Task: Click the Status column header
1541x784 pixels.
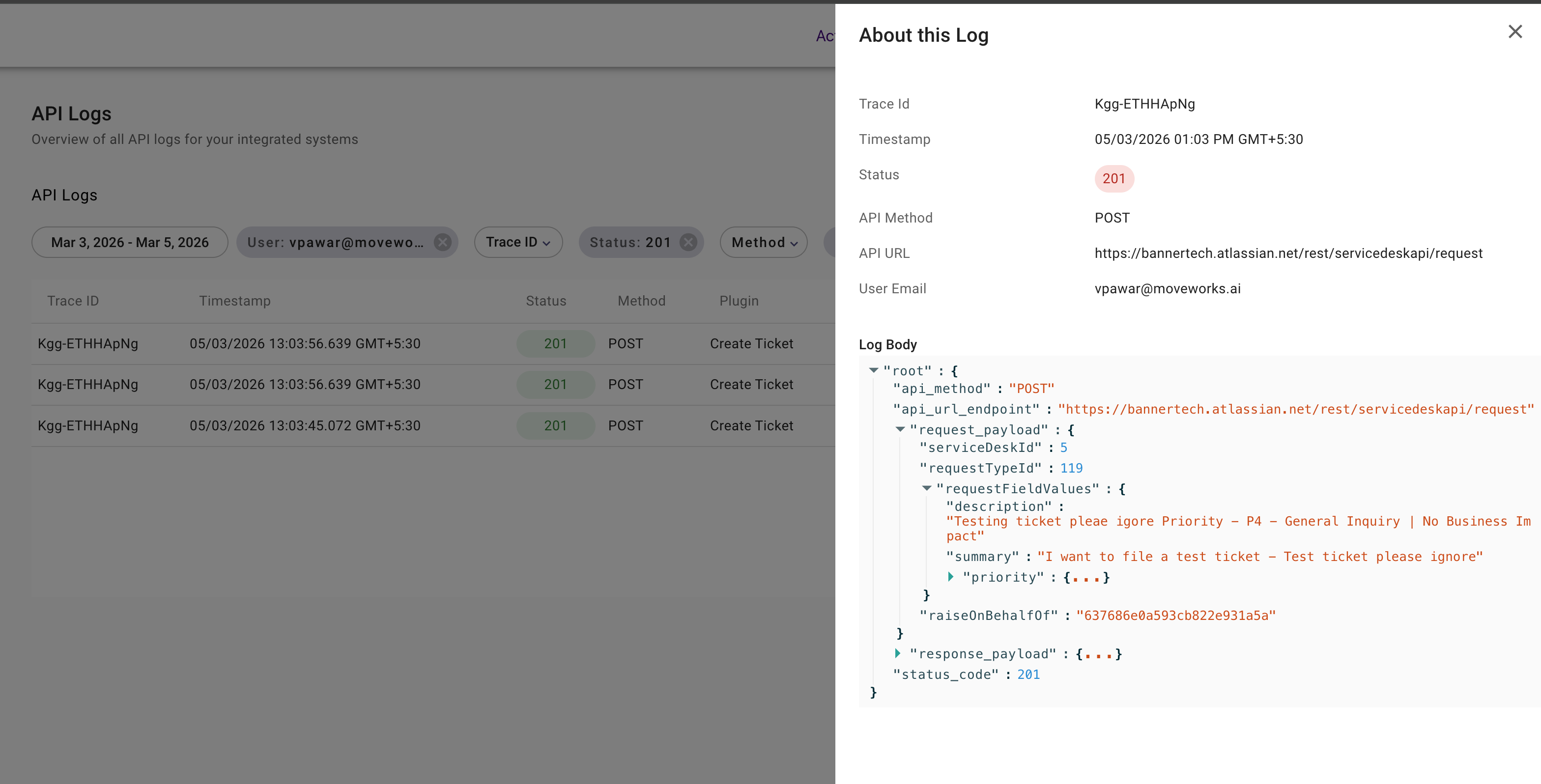Action: (545, 301)
